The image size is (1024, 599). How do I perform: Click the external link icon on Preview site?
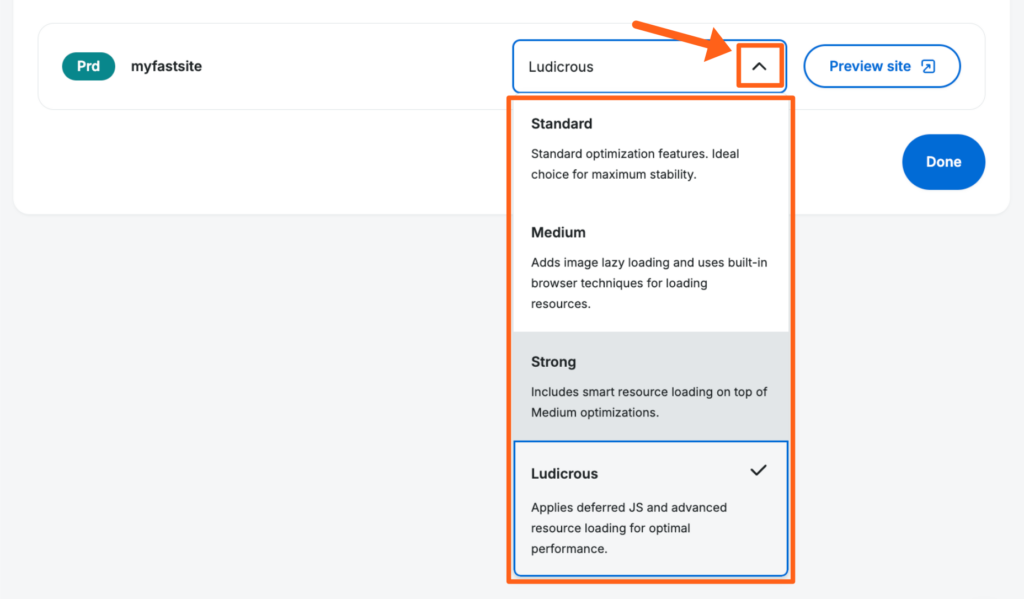coord(928,67)
